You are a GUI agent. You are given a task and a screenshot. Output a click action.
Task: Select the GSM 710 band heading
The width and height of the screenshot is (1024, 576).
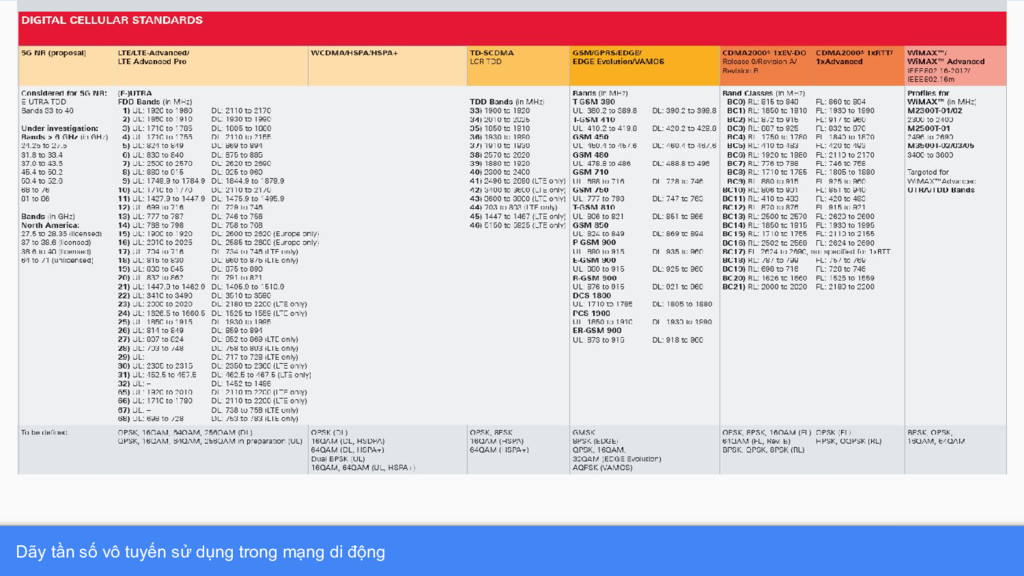[x=590, y=172]
